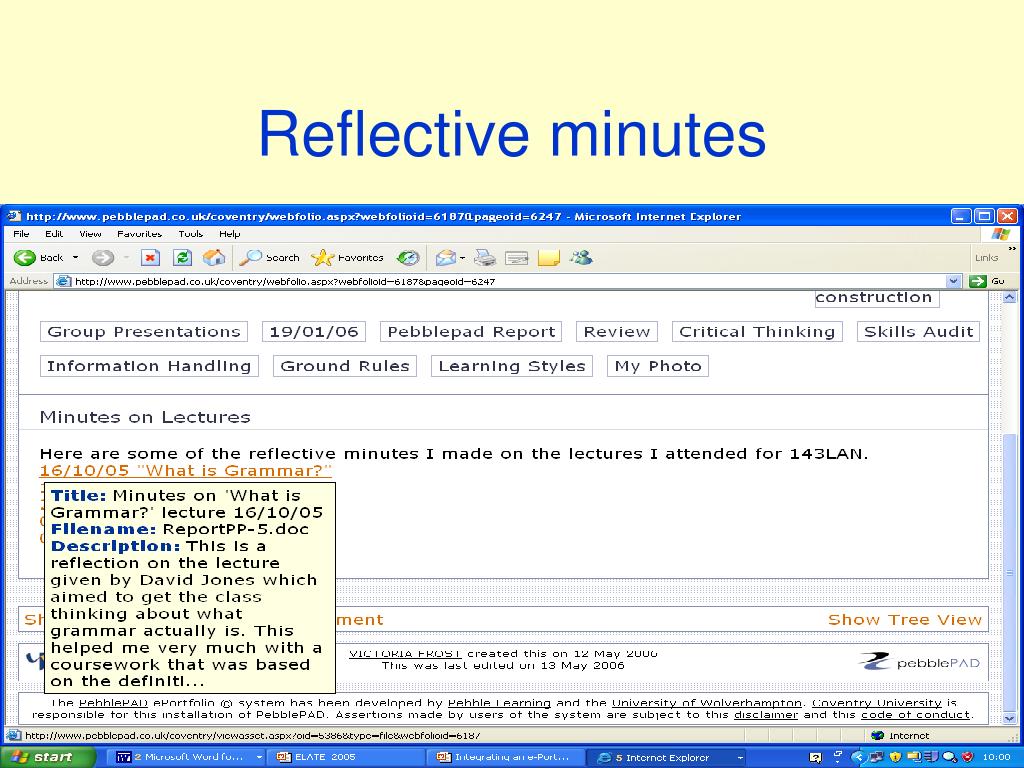Open the 19/01/06 page tab
The width and height of the screenshot is (1024, 768).
click(x=313, y=332)
